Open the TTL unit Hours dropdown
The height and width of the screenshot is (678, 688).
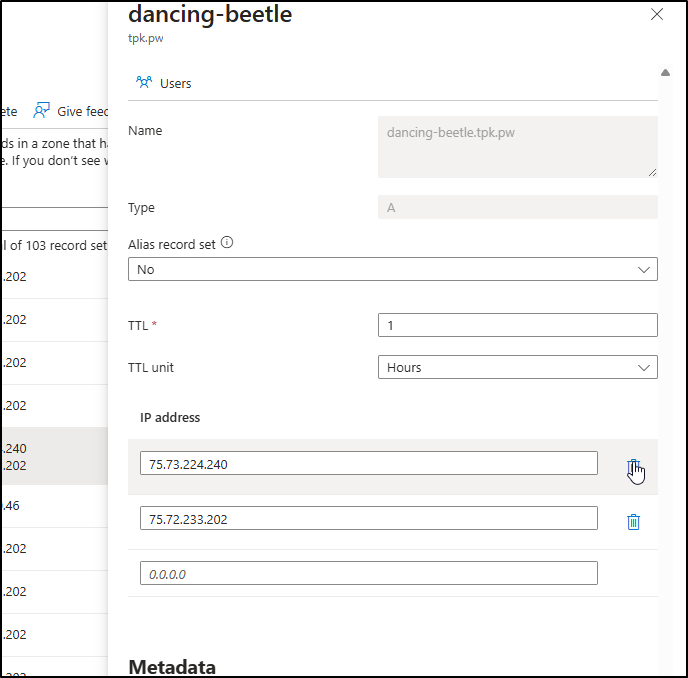pos(517,367)
